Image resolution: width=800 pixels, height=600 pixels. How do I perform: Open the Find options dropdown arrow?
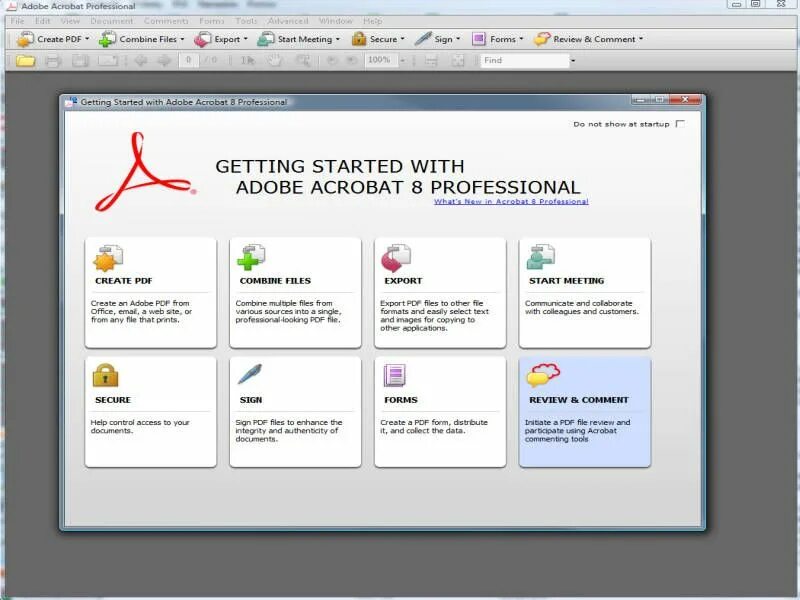click(573, 61)
